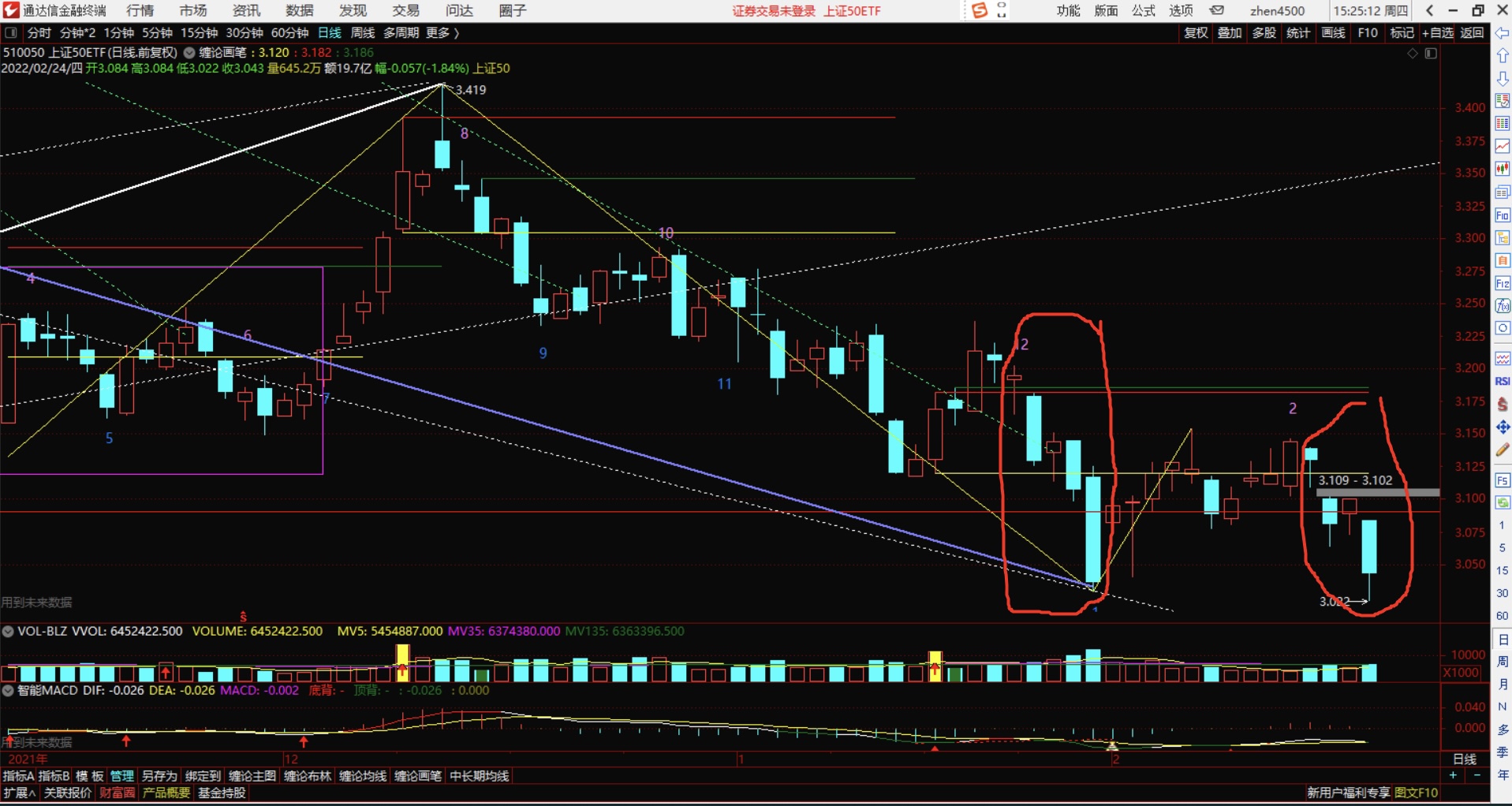Select the 缠论布林 indicator tab
Viewport: 1512px width, 806px height.
[x=308, y=776]
